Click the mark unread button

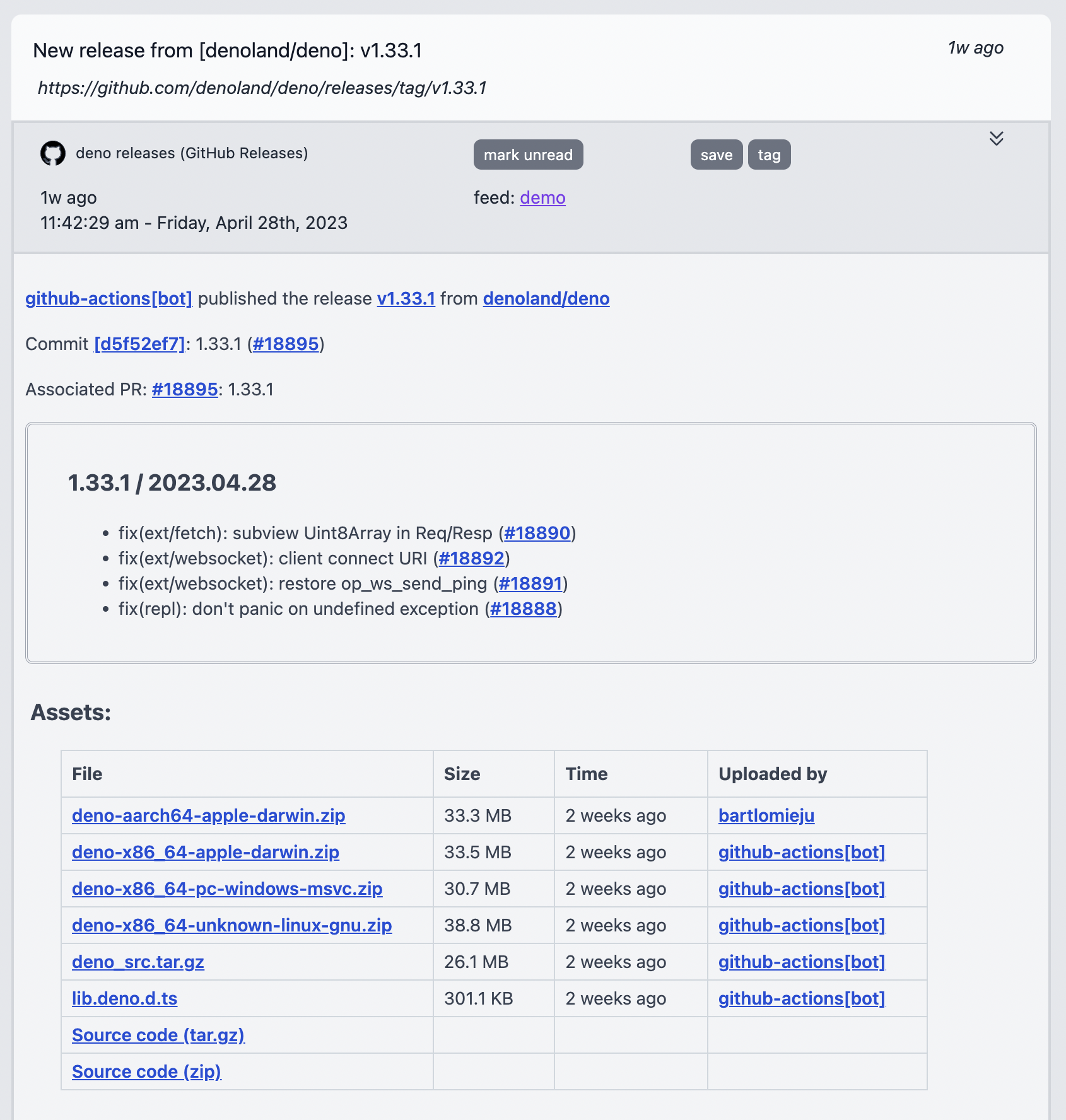point(528,155)
